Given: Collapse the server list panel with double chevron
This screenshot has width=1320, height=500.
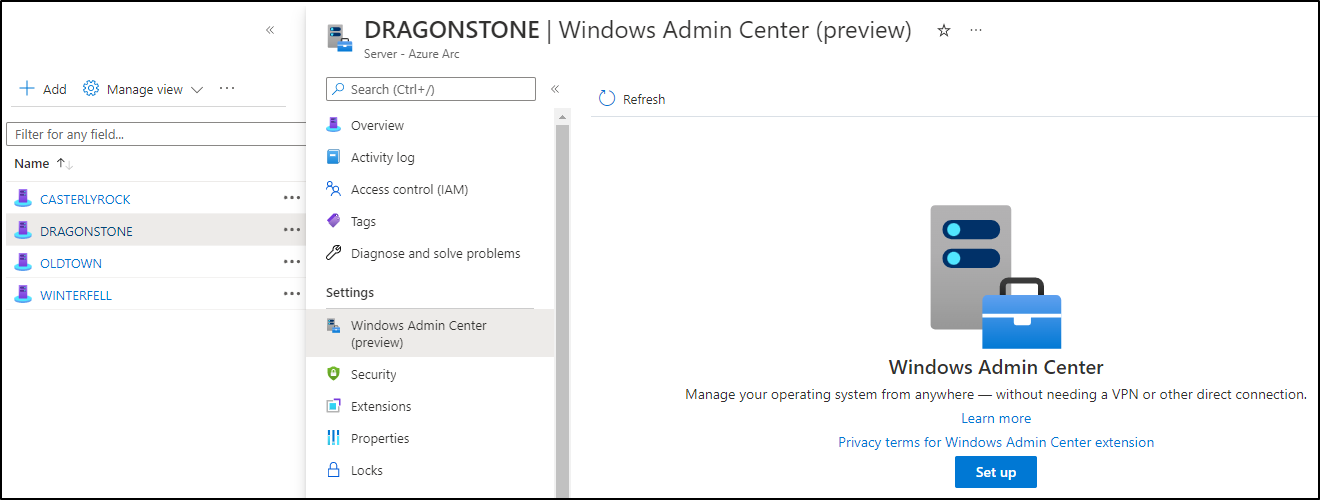Looking at the screenshot, I should point(270,30).
